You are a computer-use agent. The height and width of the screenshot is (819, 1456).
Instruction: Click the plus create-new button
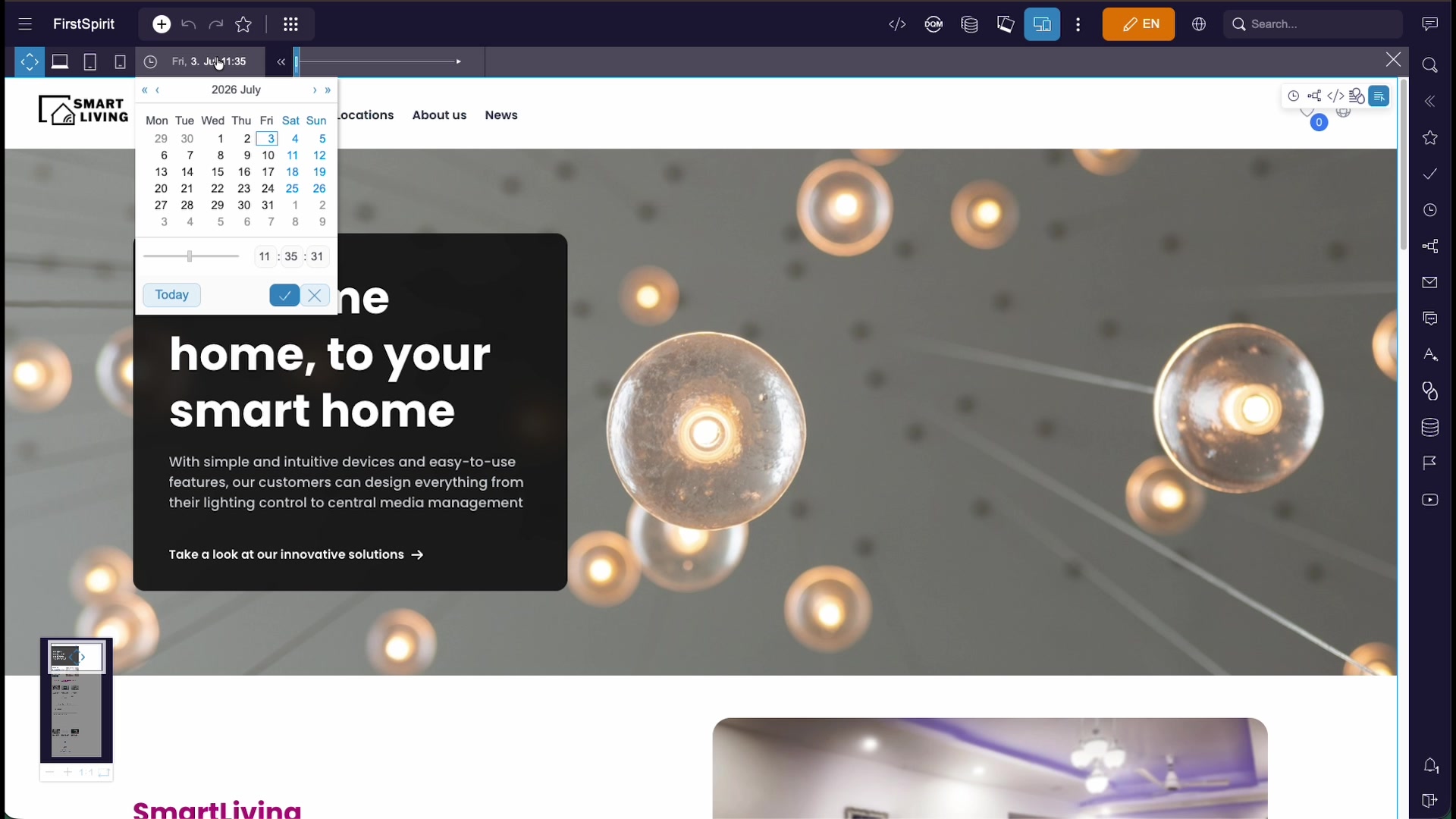pos(162,24)
